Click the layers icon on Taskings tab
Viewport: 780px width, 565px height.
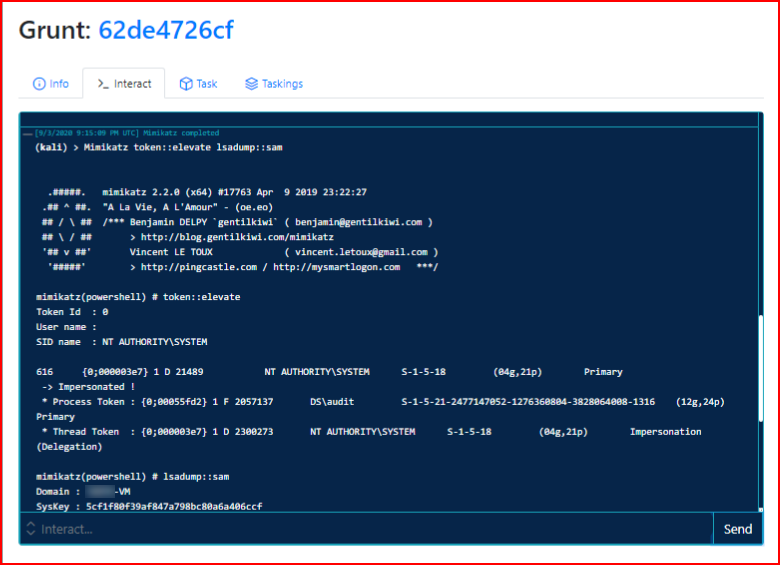pos(252,84)
